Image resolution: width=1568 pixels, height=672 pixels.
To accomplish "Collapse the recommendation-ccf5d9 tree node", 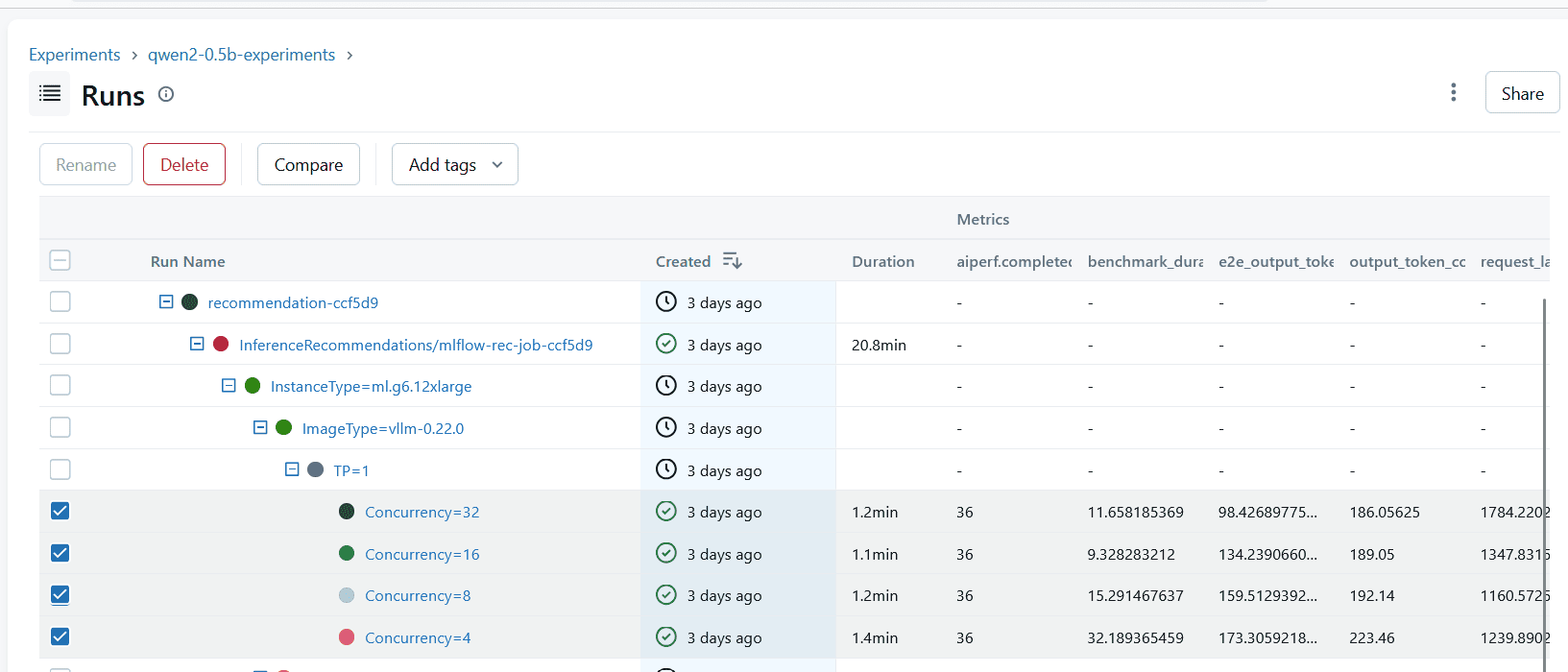I will pos(166,301).
